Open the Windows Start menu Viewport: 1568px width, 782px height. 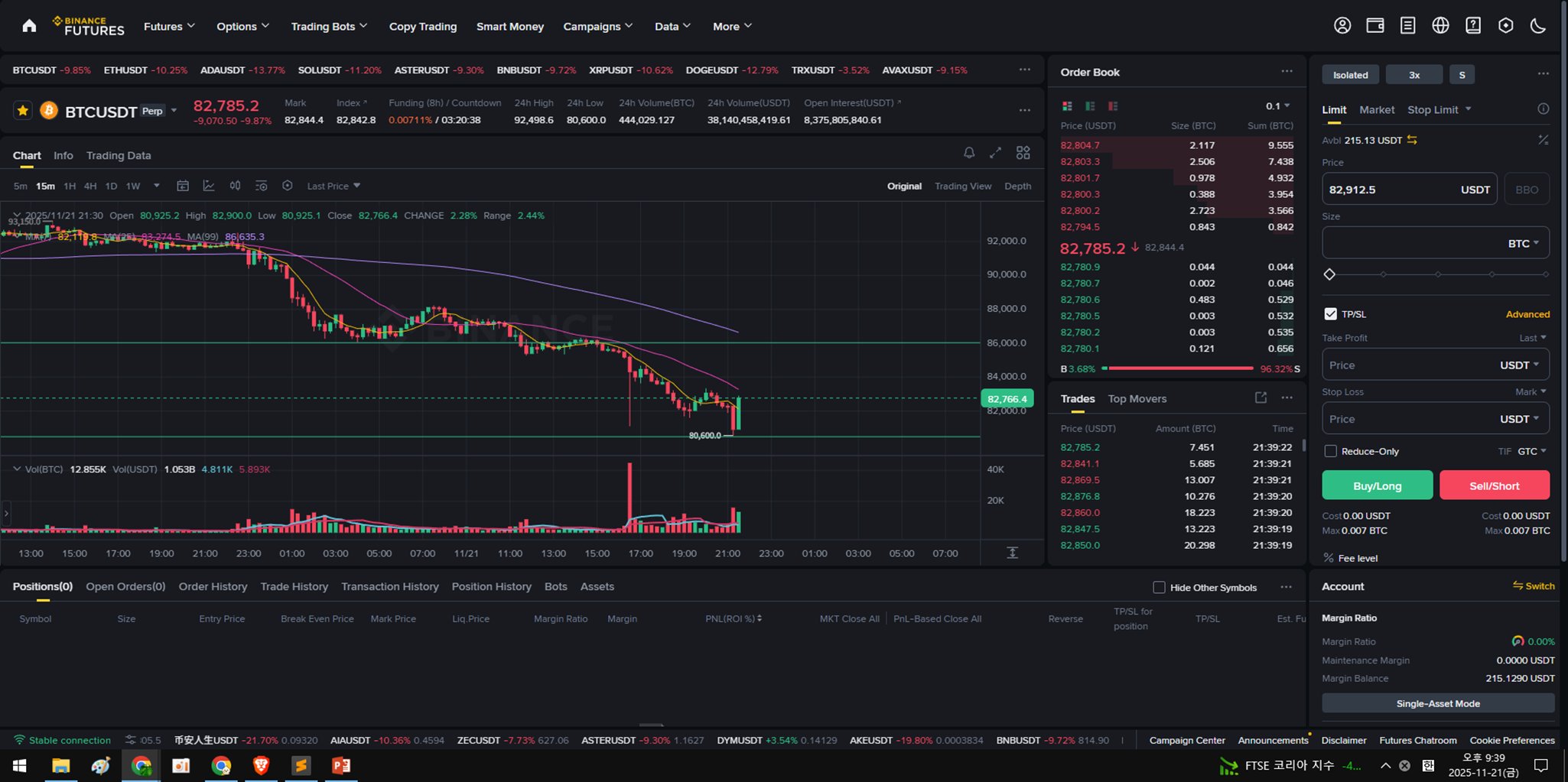20,765
